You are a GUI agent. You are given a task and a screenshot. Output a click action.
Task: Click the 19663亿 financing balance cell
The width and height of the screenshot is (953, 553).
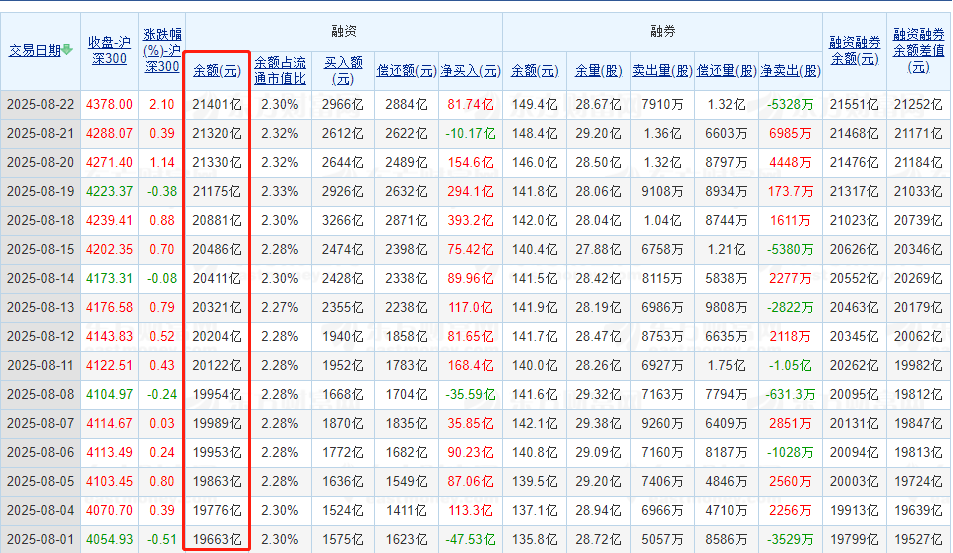tap(217, 539)
